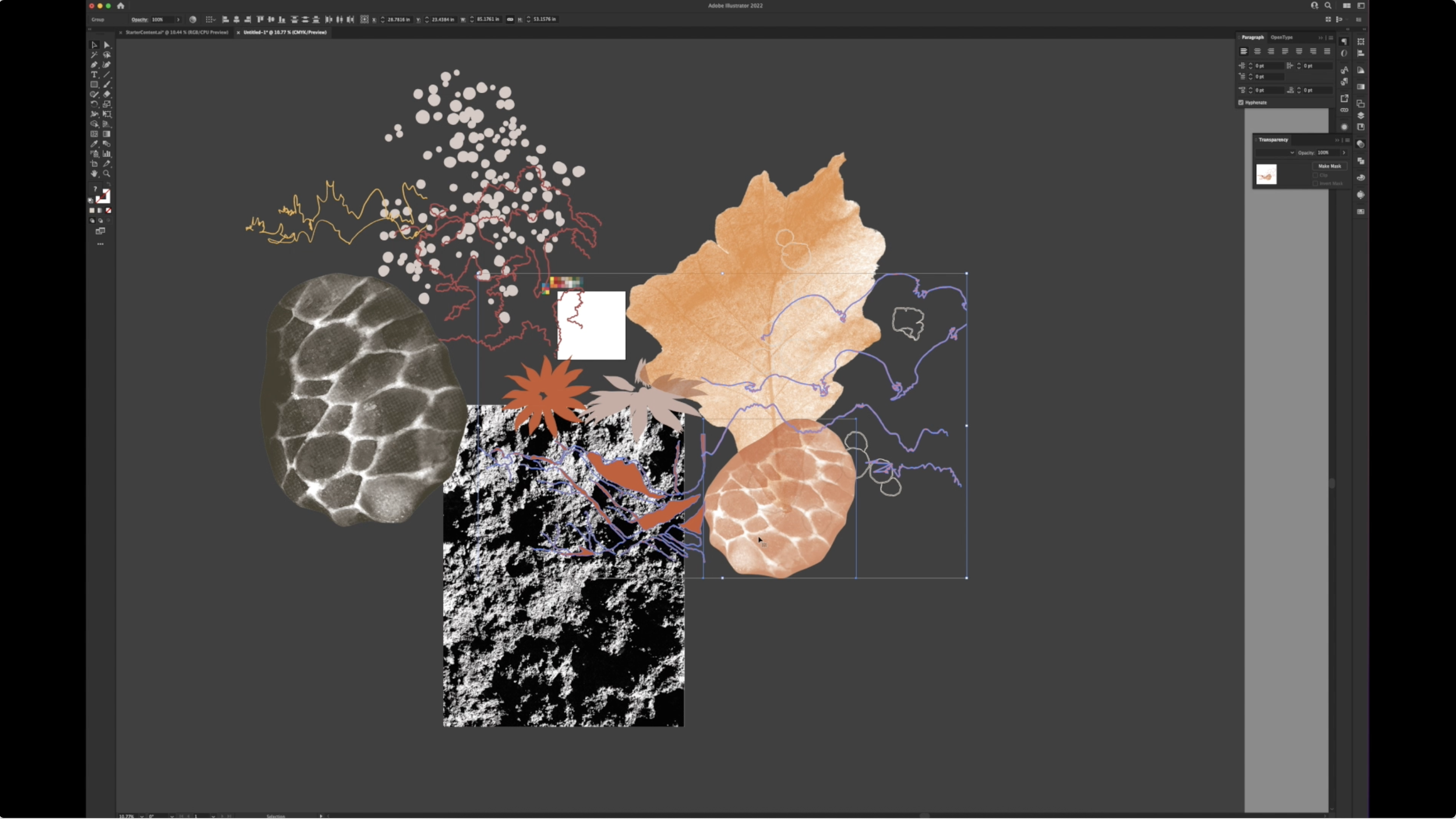Image resolution: width=1456 pixels, height=819 pixels.
Task: Select the Selection tool arrow
Action: 94,45
